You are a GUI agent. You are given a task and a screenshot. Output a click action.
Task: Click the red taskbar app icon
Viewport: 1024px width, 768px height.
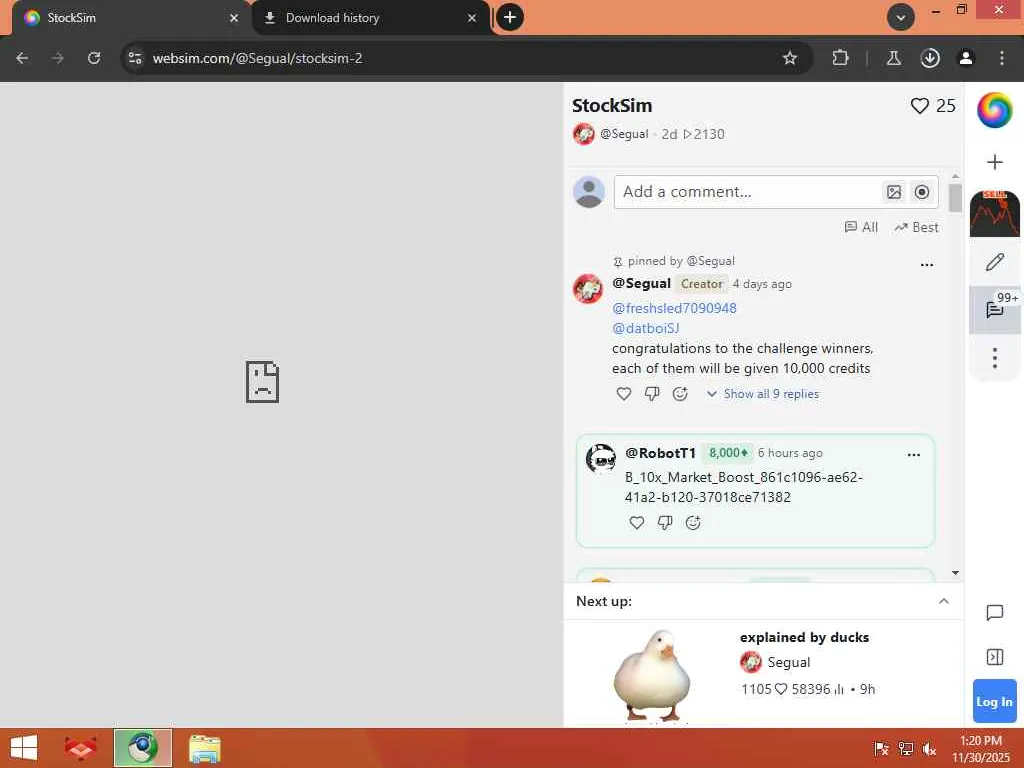tap(80, 748)
